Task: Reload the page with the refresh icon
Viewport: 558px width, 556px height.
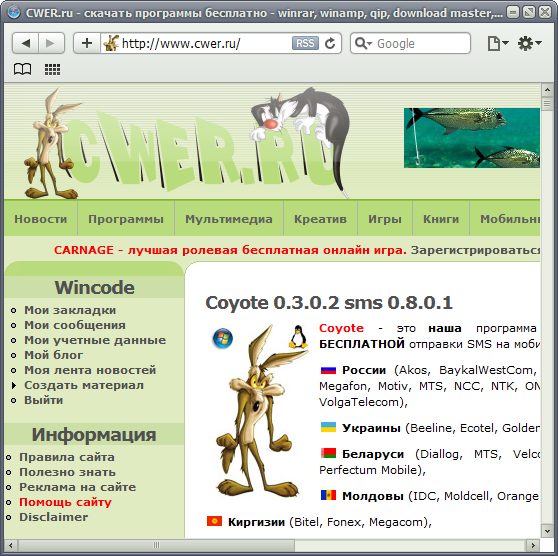Action: pyautogui.click(x=330, y=43)
